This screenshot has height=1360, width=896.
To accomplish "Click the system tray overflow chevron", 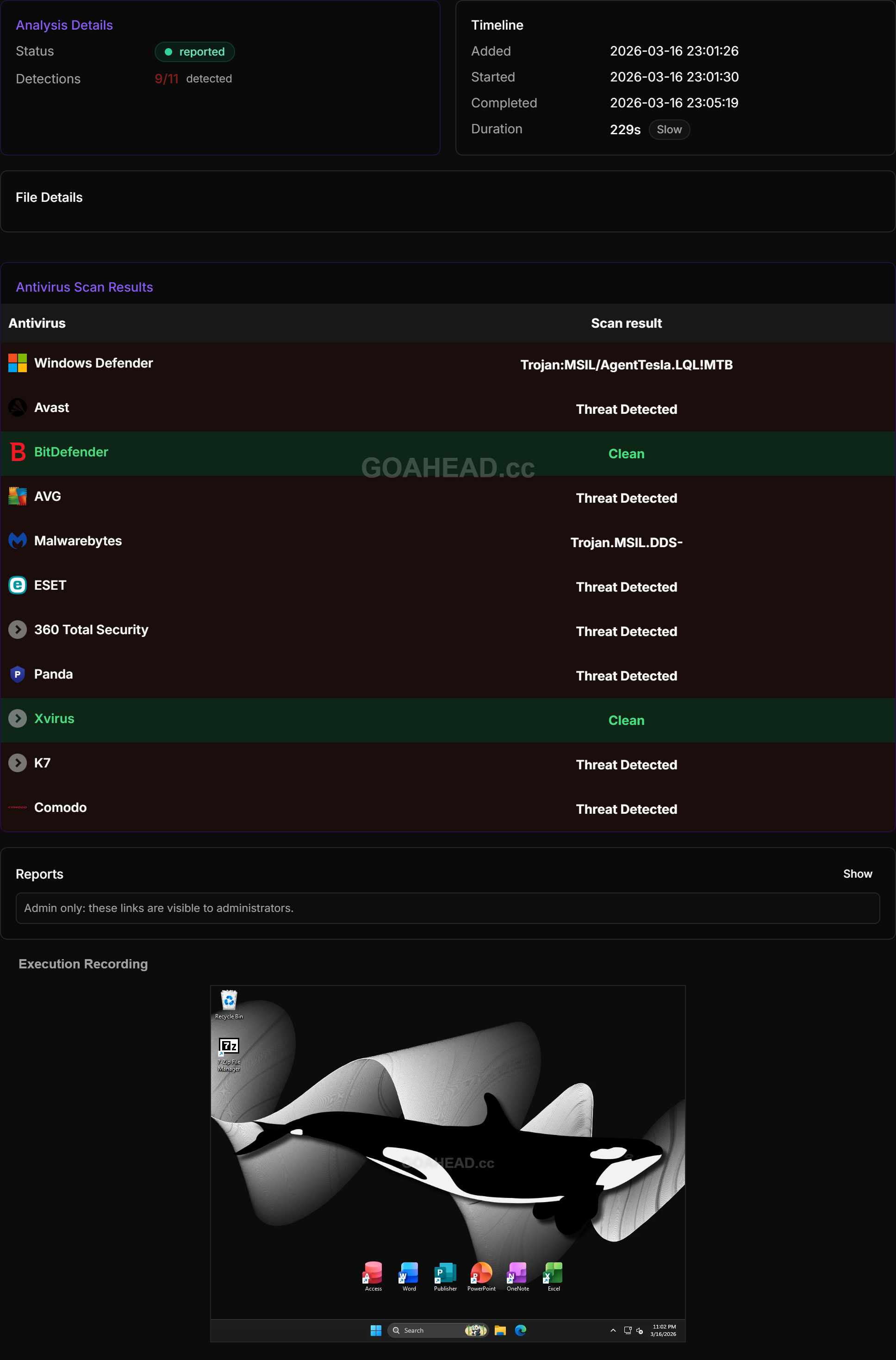I will point(613,1330).
